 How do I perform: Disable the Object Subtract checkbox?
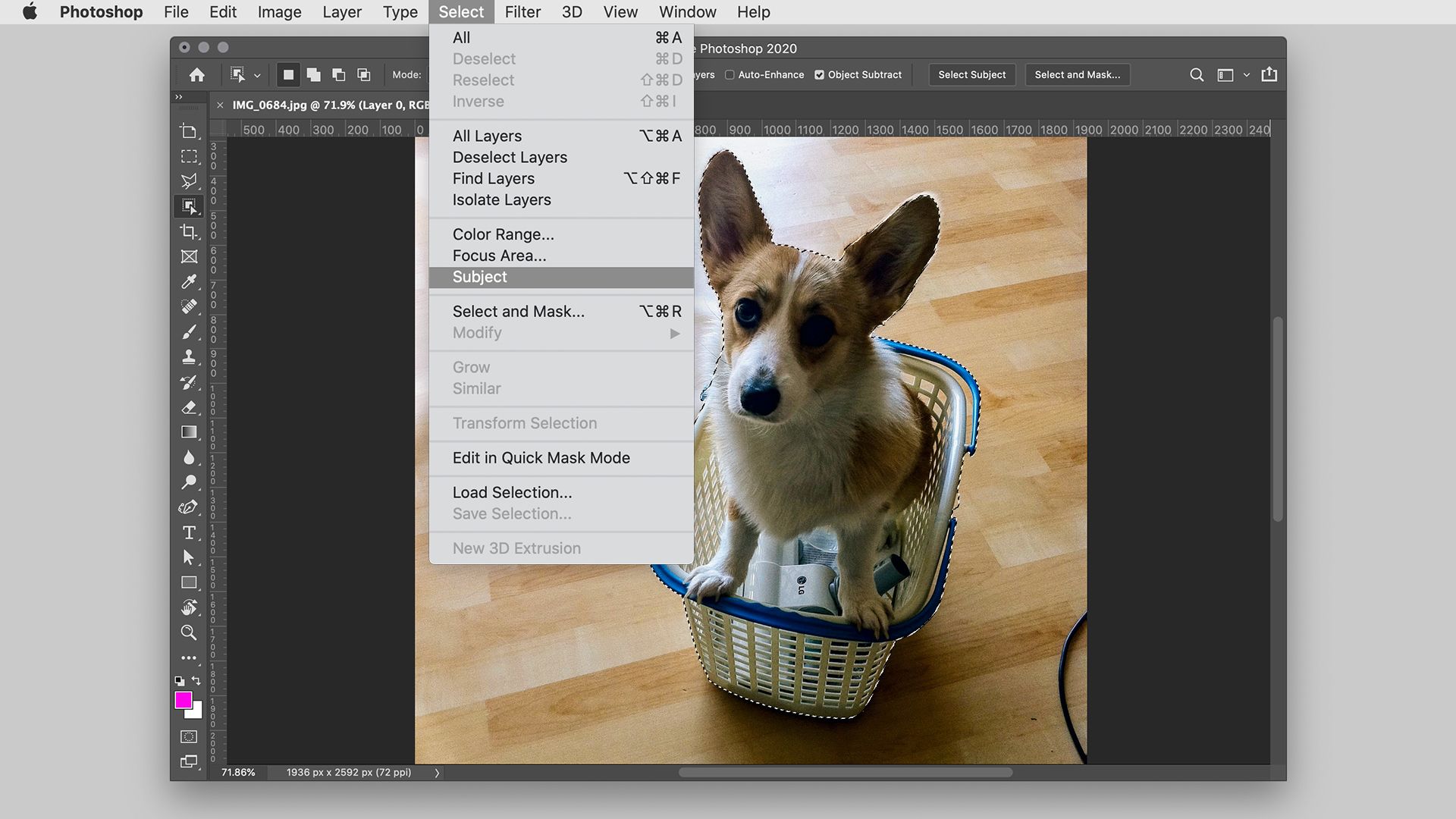pos(820,74)
